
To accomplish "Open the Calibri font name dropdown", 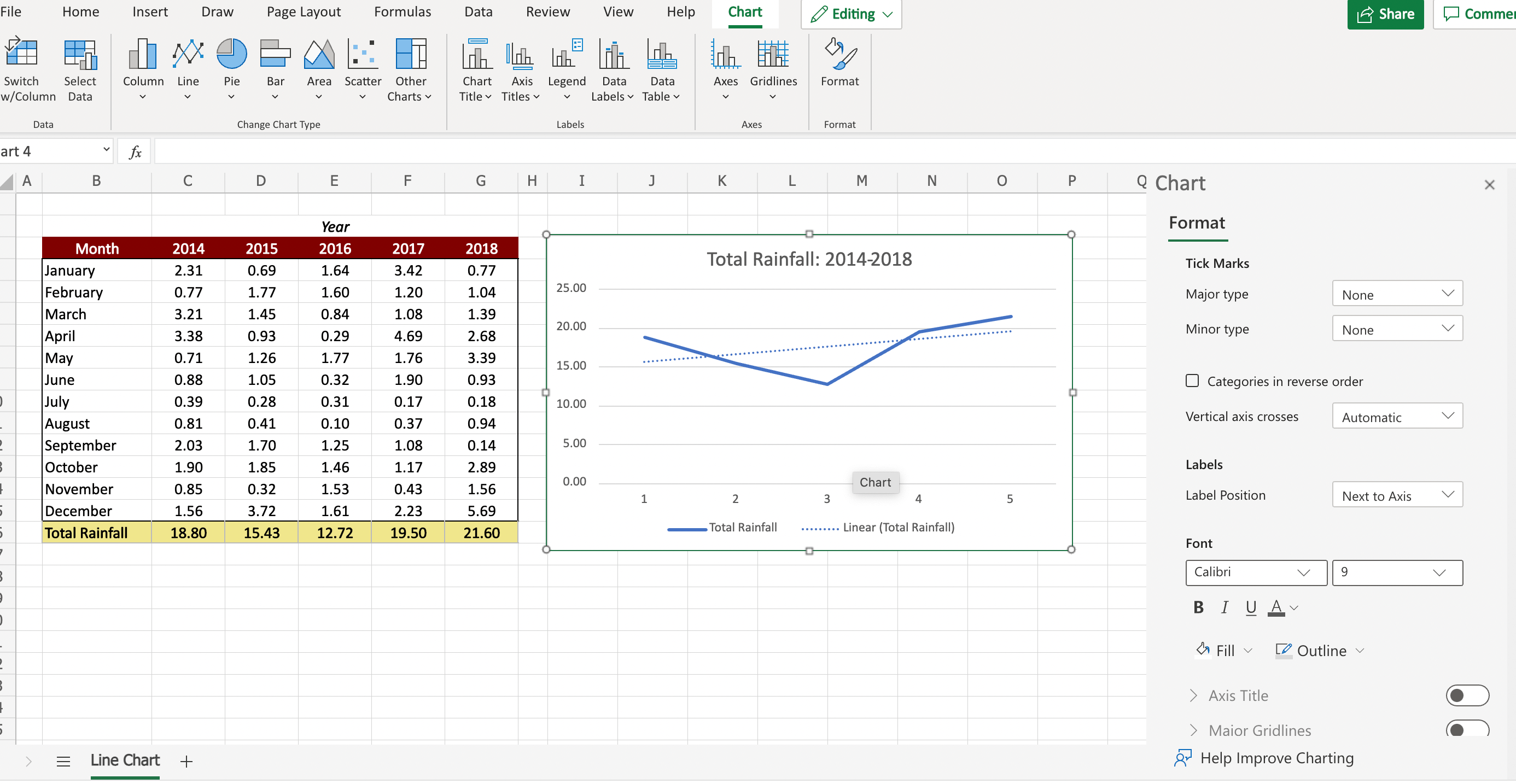I will coord(1255,572).
